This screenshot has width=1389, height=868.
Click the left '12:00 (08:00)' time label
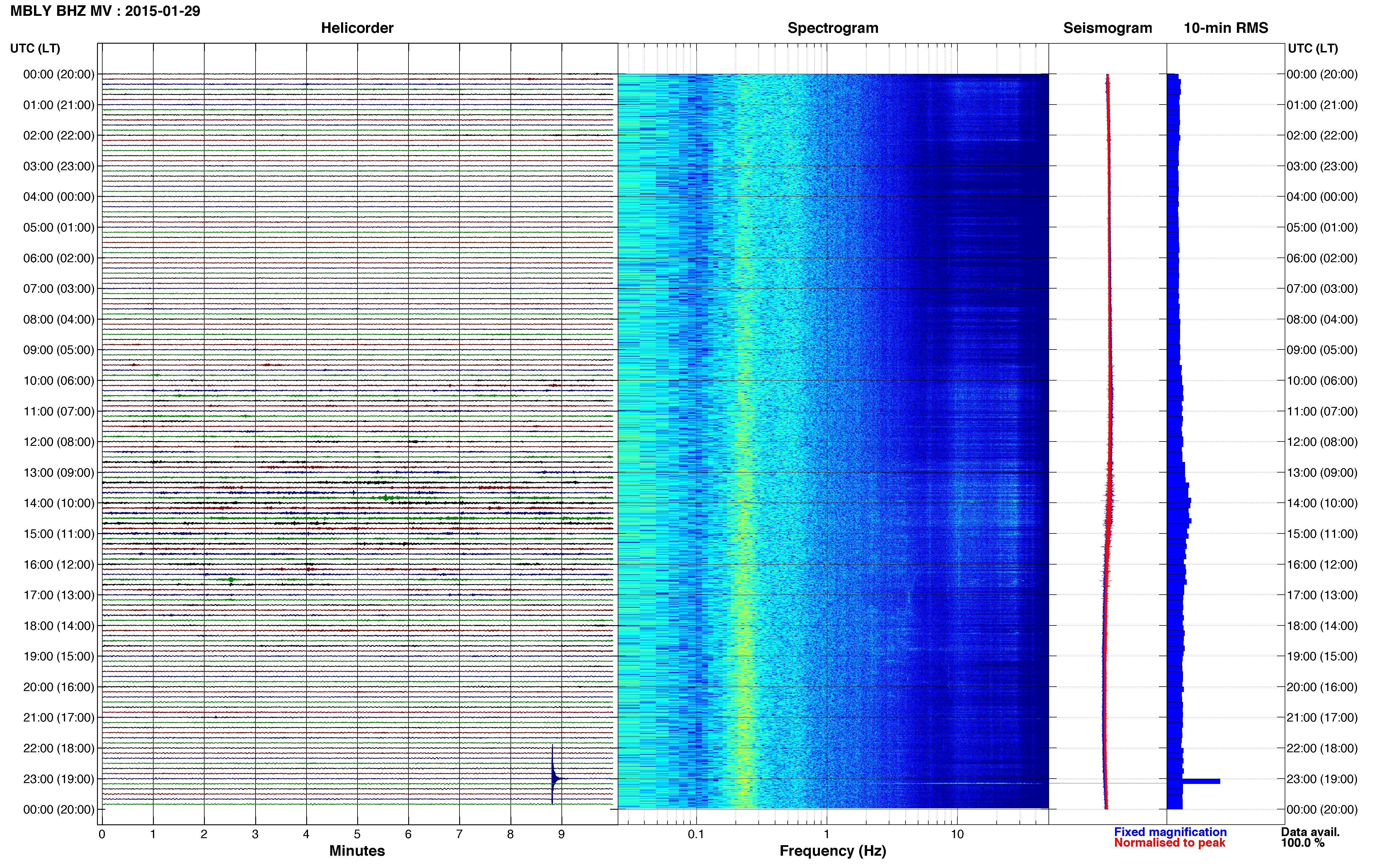pyautogui.click(x=59, y=442)
